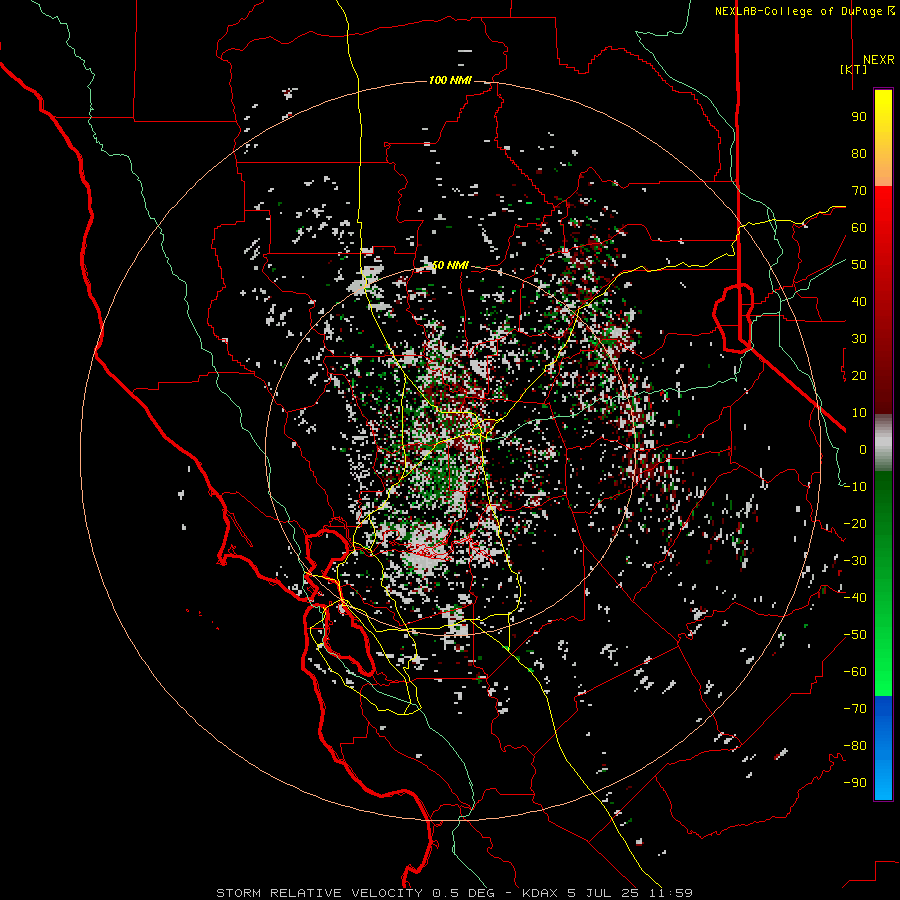Click the [KT] units label
This screenshot has width=900, height=900.
coord(854,69)
